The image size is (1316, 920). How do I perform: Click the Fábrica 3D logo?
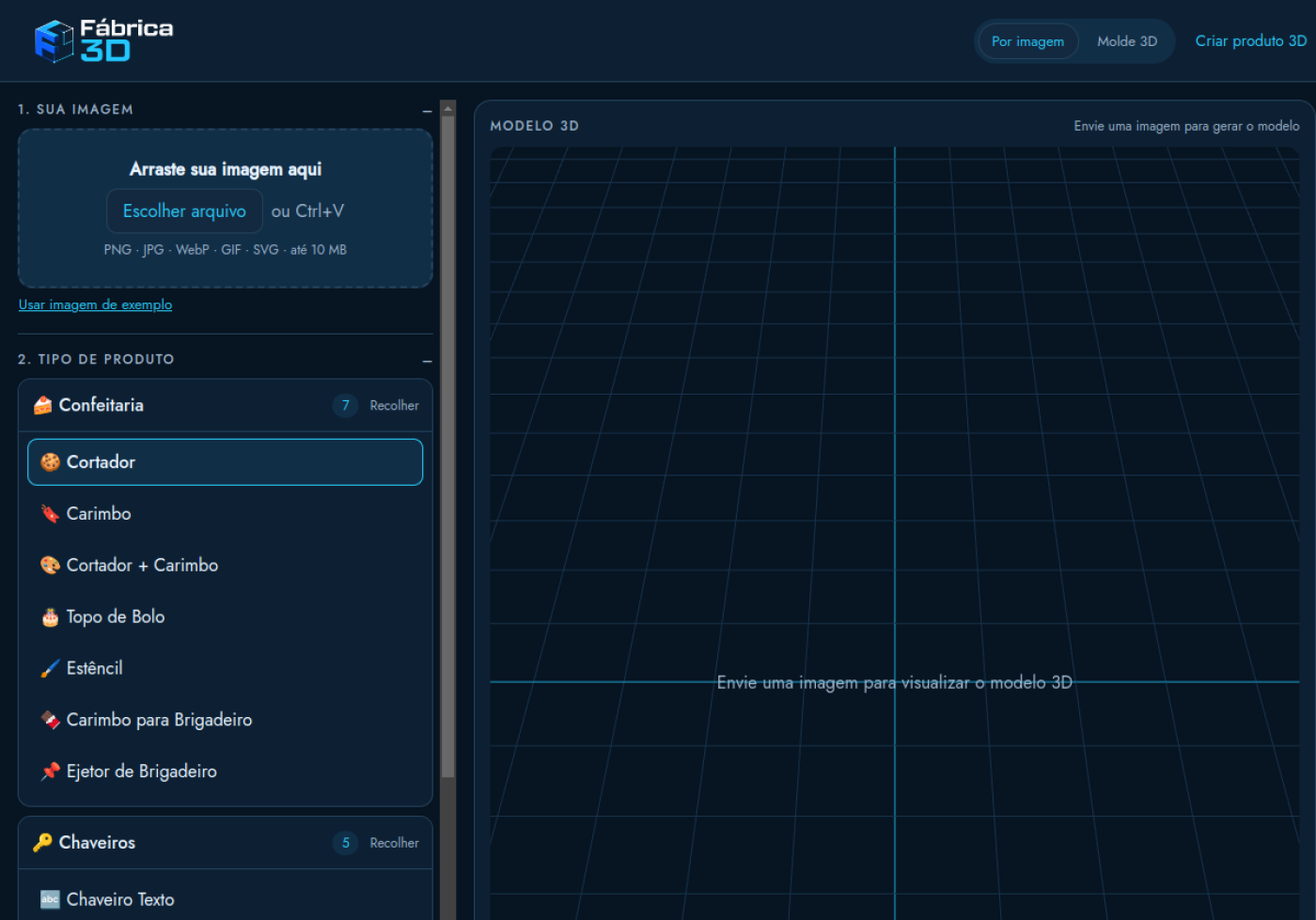point(103,41)
